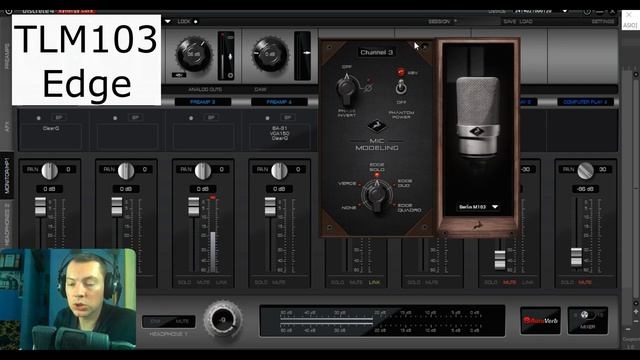The width and height of the screenshot is (640, 360).
Task: Toggle BP bypass on the ClearQ slot
Action: tap(59, 118)
